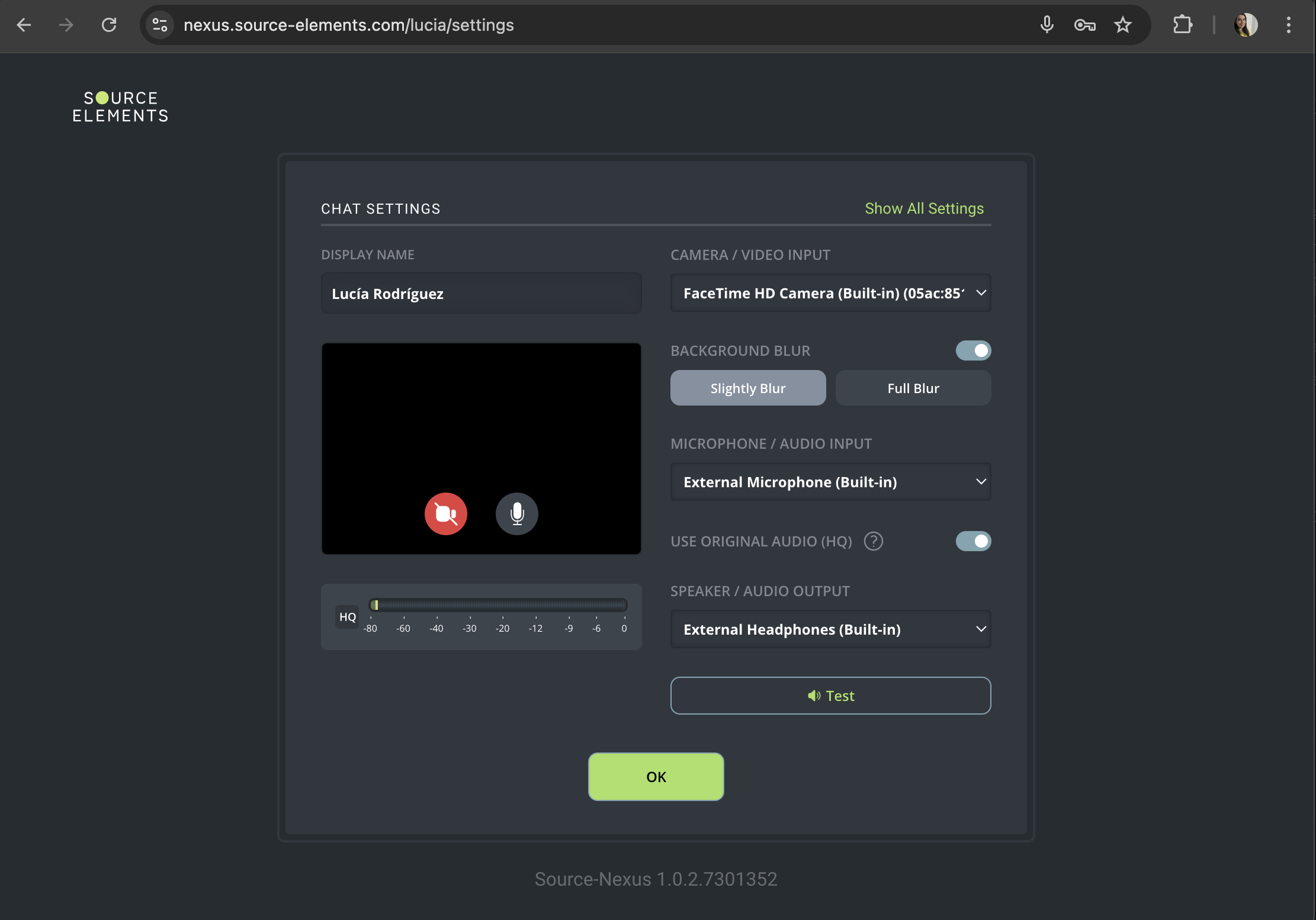Open the Speaker / Audio Output dropdown

tap(830, 629)
